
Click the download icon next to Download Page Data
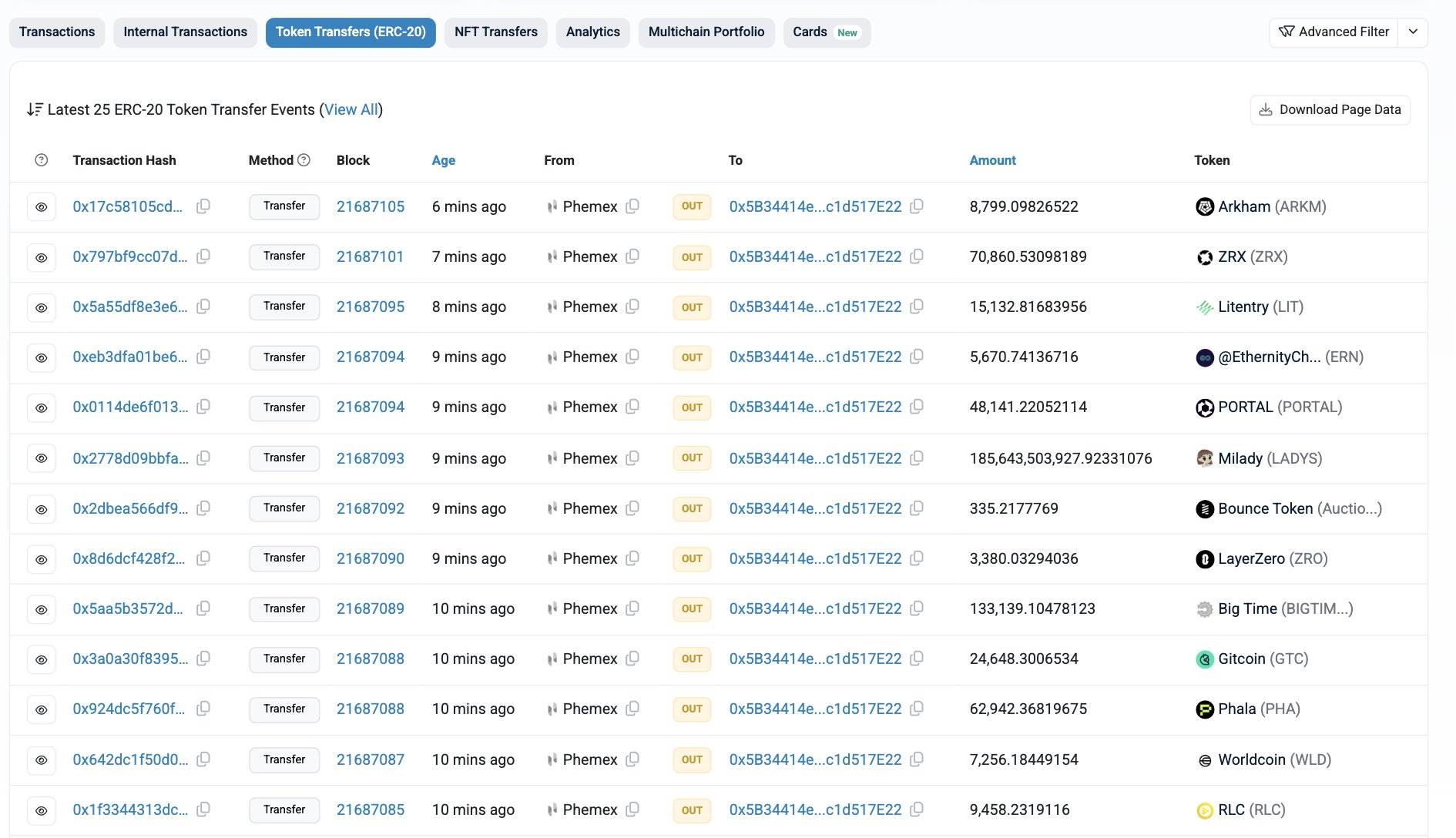[x=1266, y=109]
